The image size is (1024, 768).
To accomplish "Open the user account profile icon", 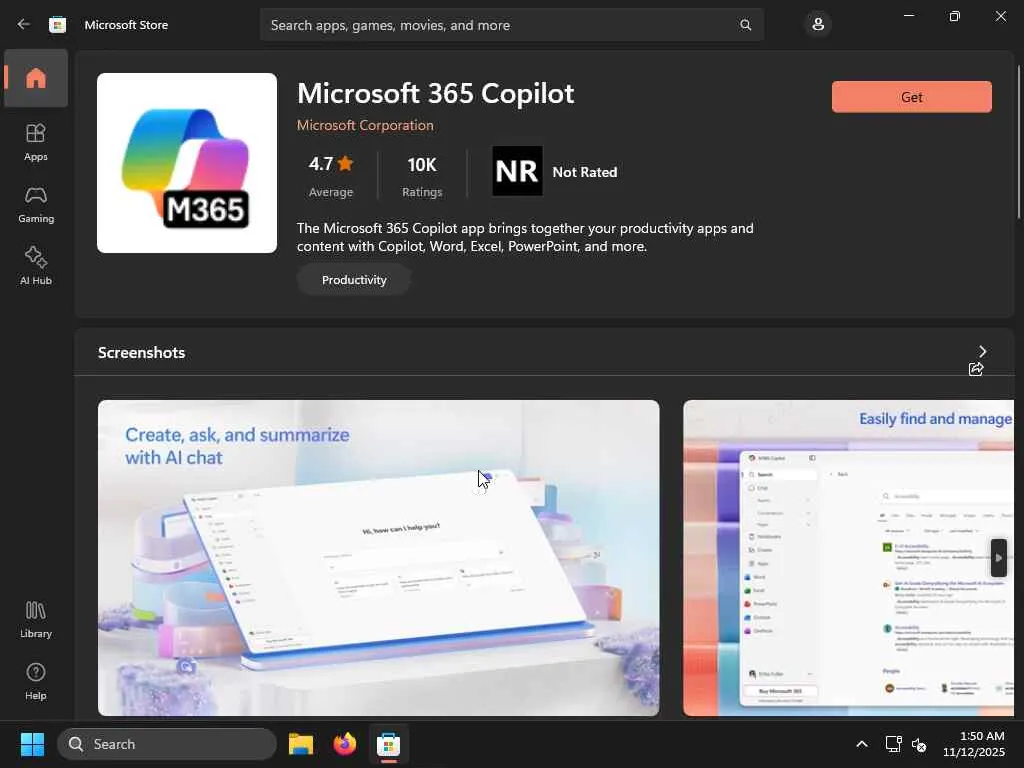I will pos(818,25).
